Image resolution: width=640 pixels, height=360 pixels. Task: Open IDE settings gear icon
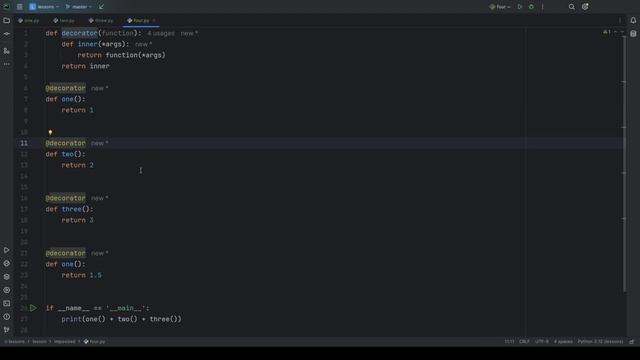coord(585,7)
